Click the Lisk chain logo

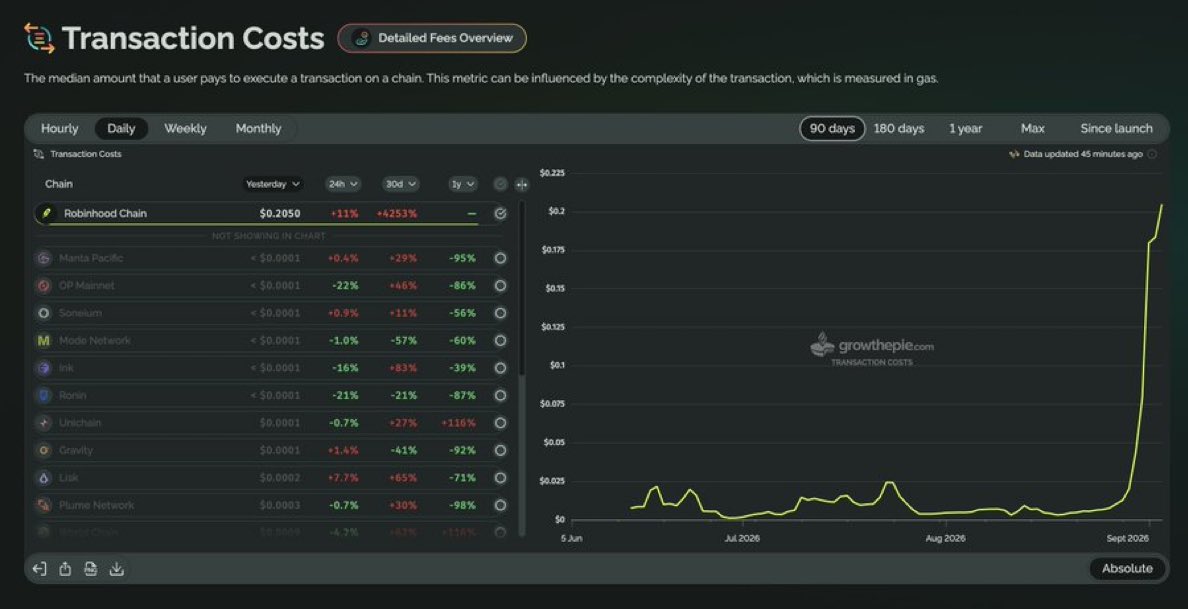point(44,478)
